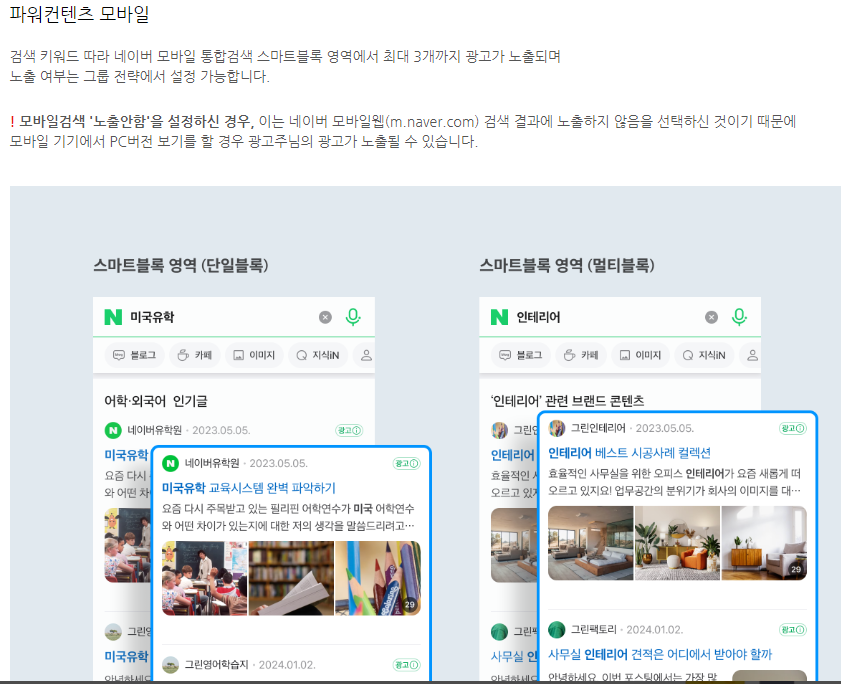This screenshot has height=684, width=841.
Task: Click the green N avatar in highlighted 네이버유학원 card
Action: point(171,464)
